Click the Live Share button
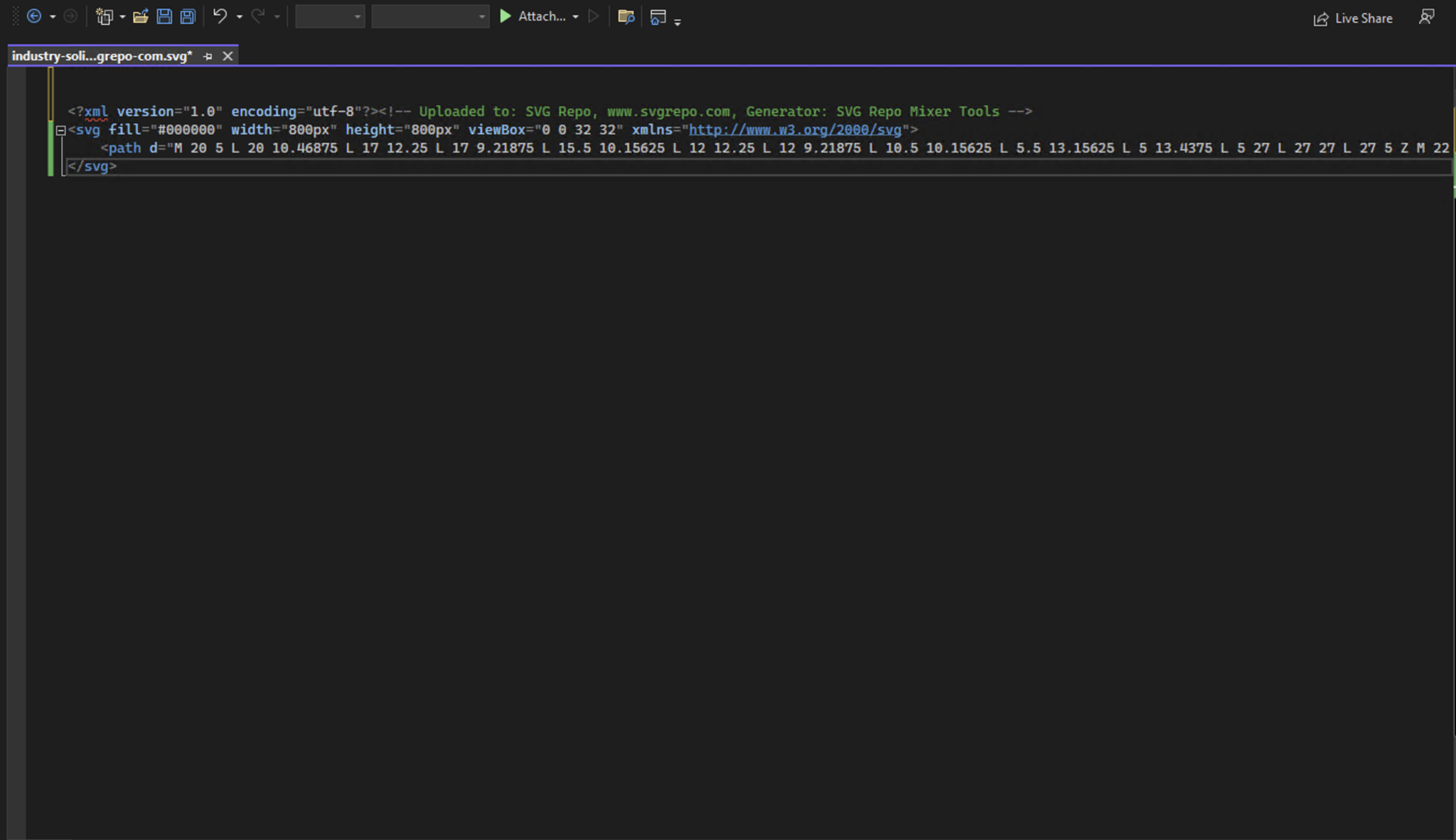 pyautogui.click(x=1353, y=18)
